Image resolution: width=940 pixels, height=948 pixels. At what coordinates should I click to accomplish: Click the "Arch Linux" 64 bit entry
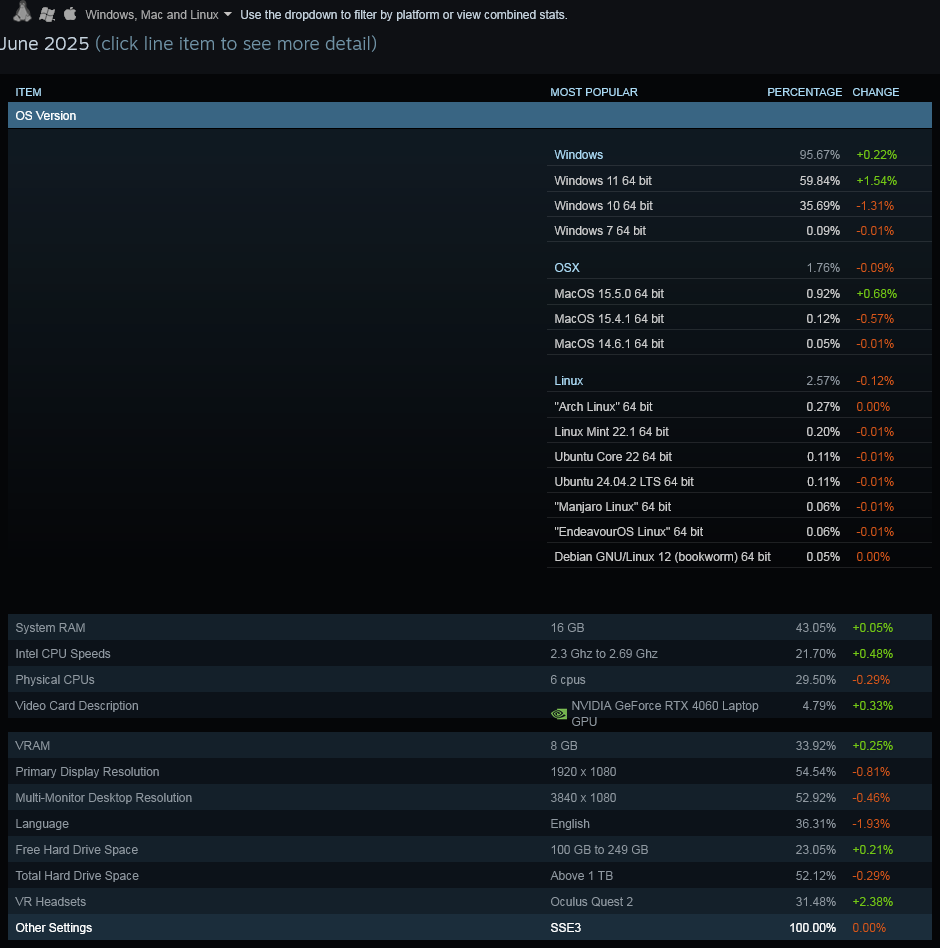click(603, 407)
